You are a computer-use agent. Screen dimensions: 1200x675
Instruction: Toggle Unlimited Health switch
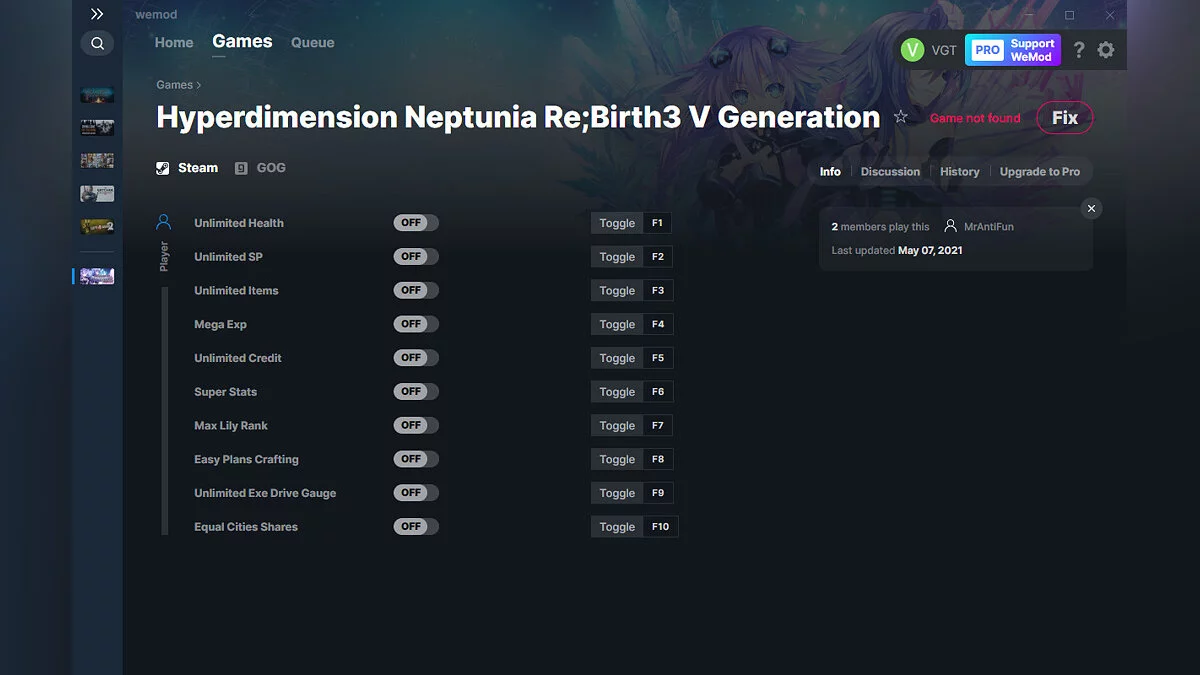click(x=416, y=223)
